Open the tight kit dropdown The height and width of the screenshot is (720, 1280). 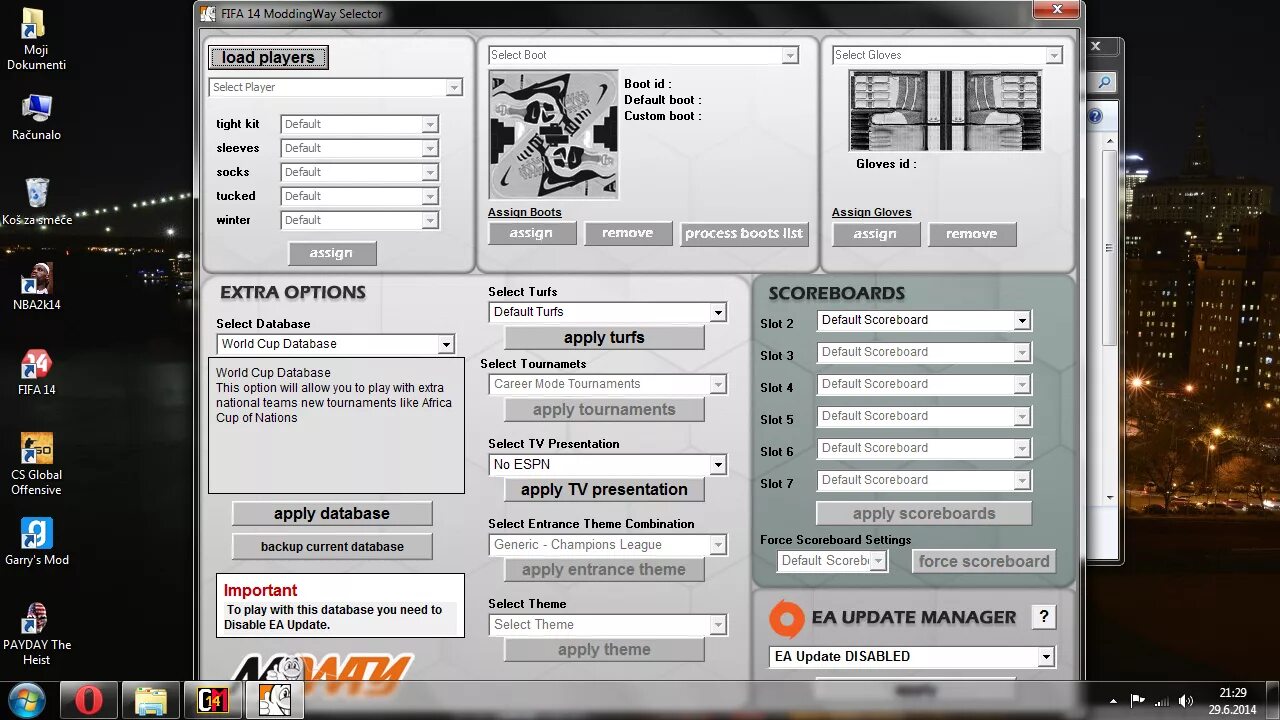360,124
